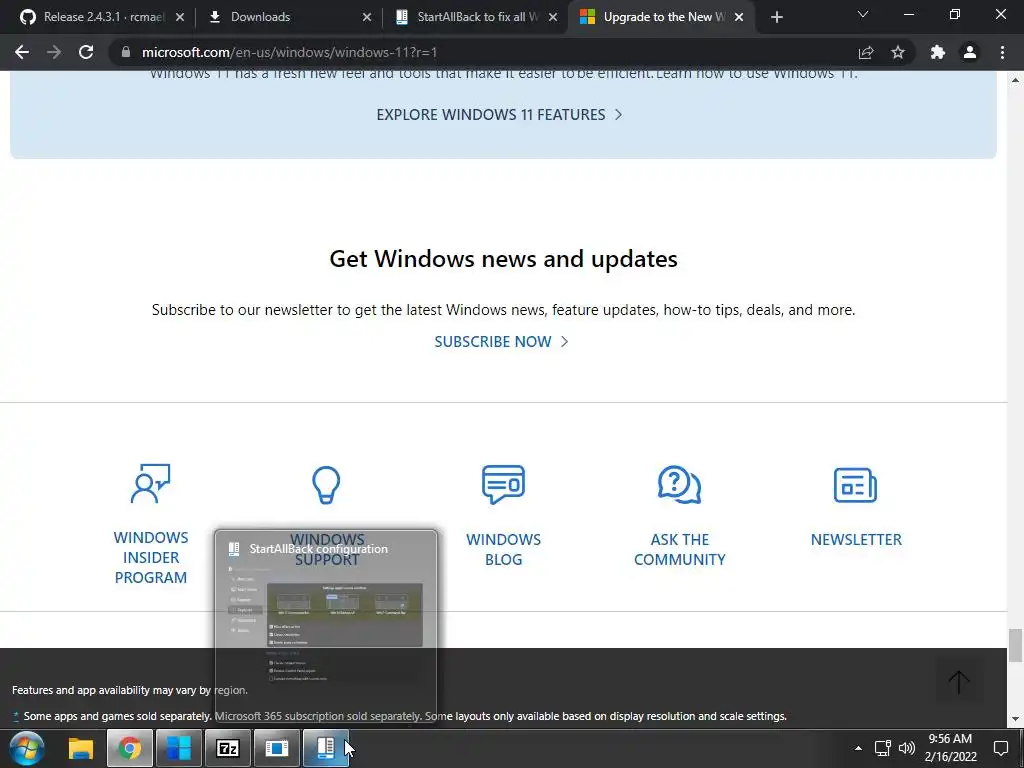This screenshot has width=1024, height=768.
Task: Expand the tab search chevron
Action: 863,14
